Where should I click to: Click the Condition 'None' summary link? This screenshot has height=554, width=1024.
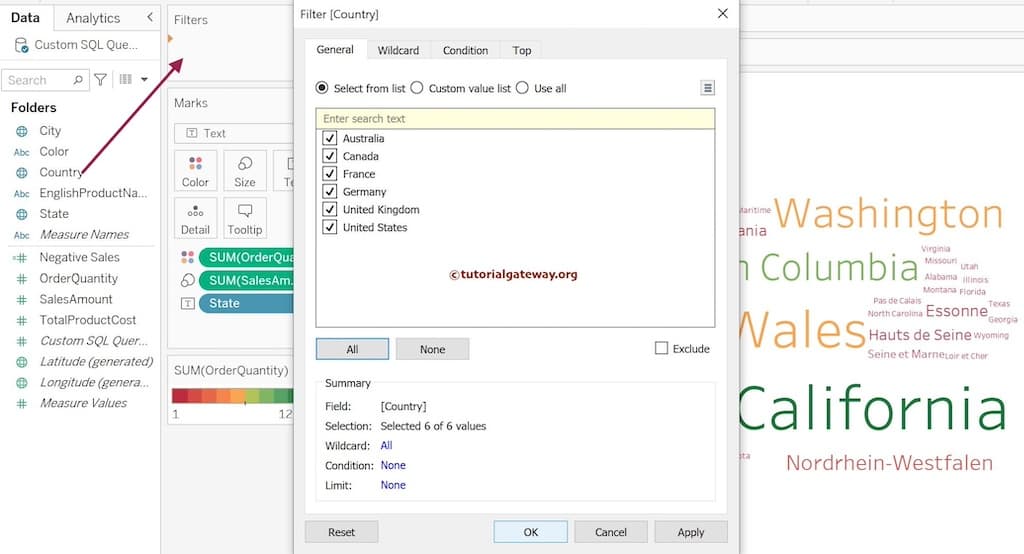click(393, 465)
